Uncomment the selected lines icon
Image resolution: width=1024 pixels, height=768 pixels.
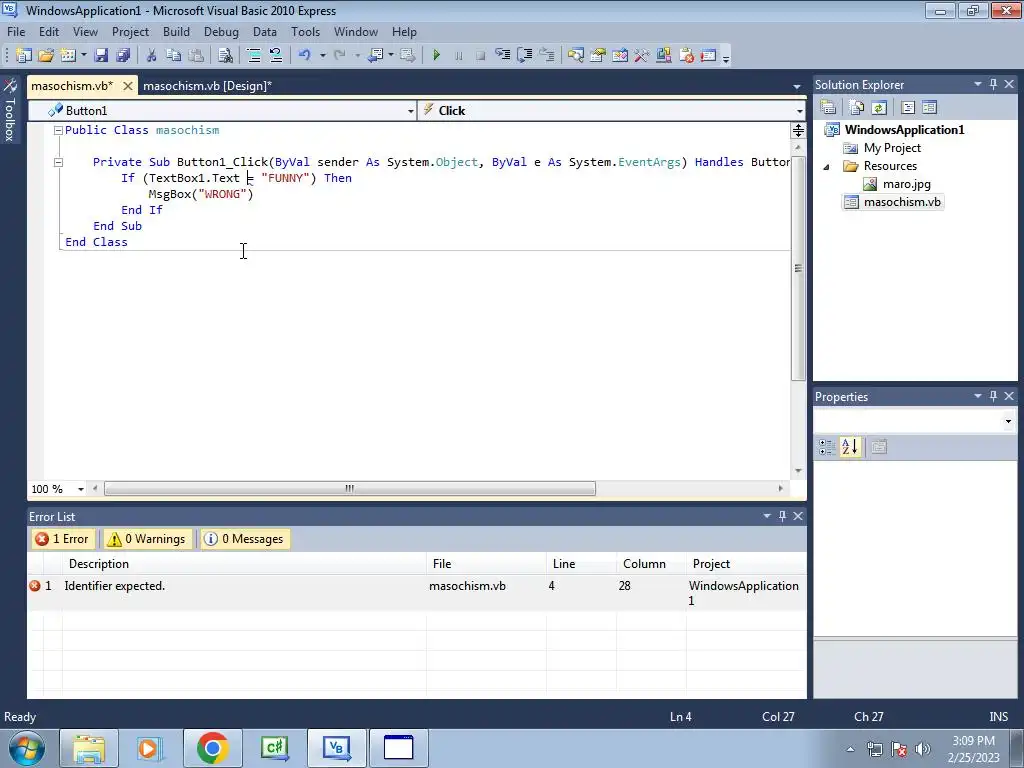pos(276,56)
